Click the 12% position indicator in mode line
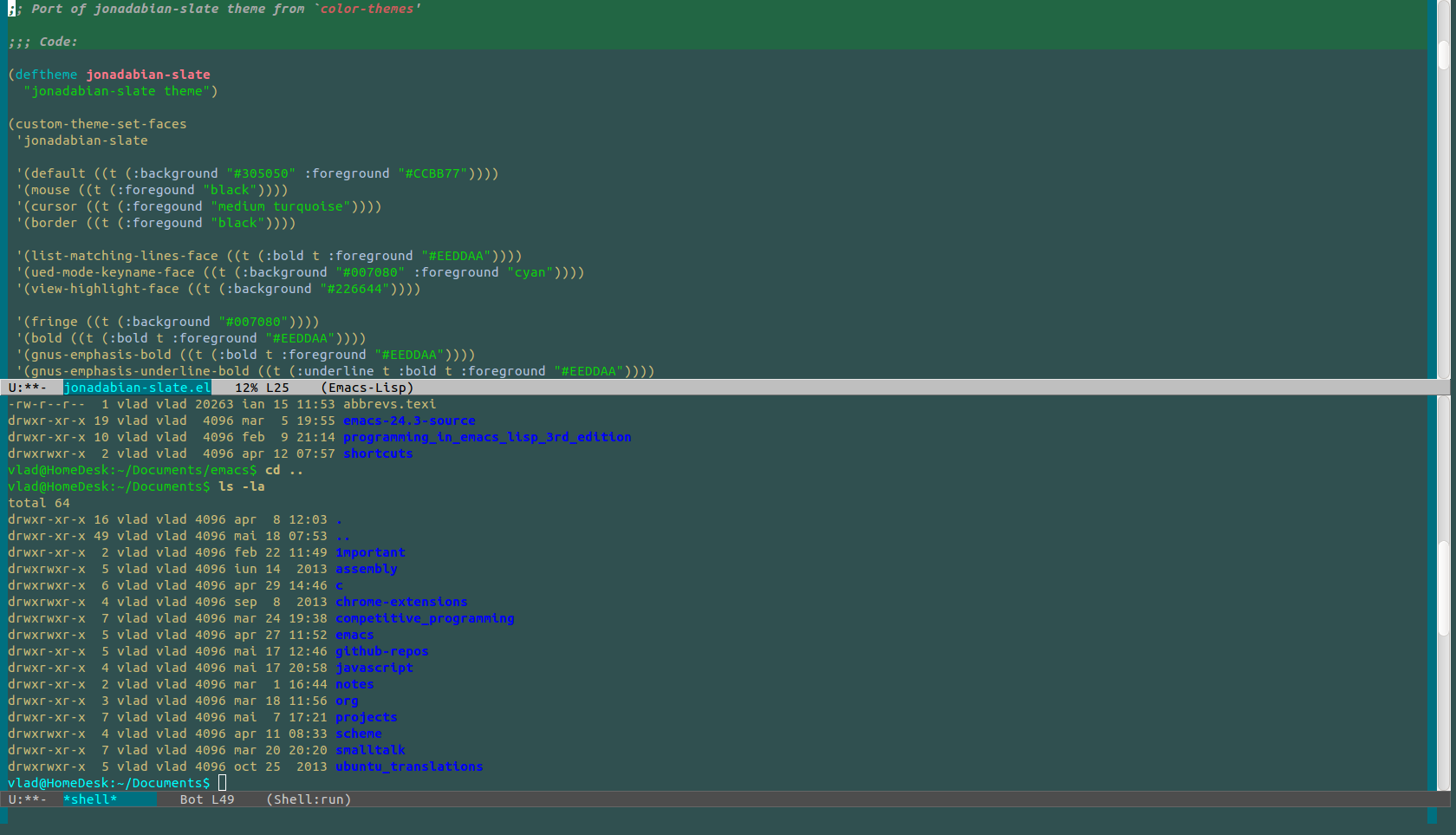 pos(246,388)
